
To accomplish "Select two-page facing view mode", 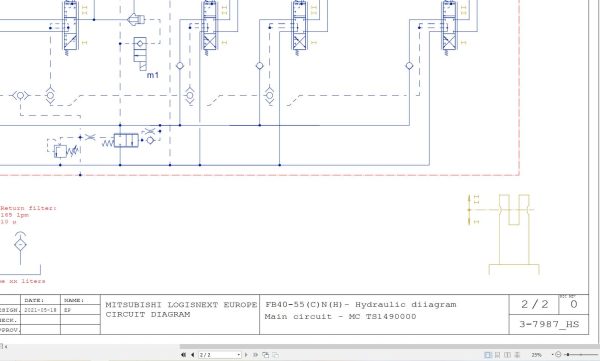I will (x=507, y=355).
